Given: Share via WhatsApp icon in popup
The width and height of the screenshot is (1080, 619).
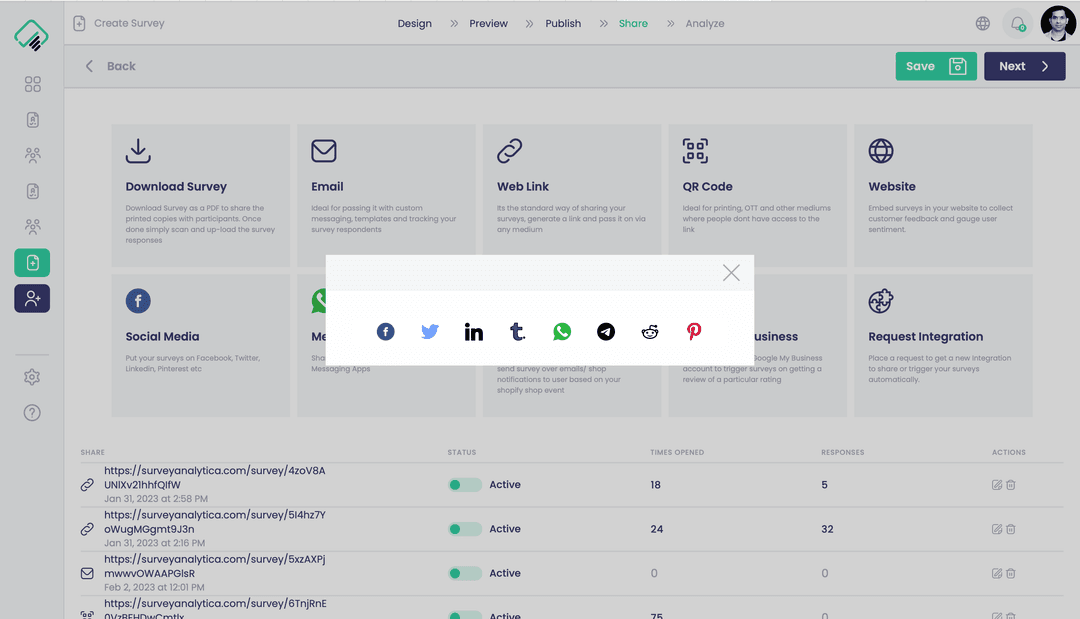Looking at the screenshot, I should click(x=562, y=332).
